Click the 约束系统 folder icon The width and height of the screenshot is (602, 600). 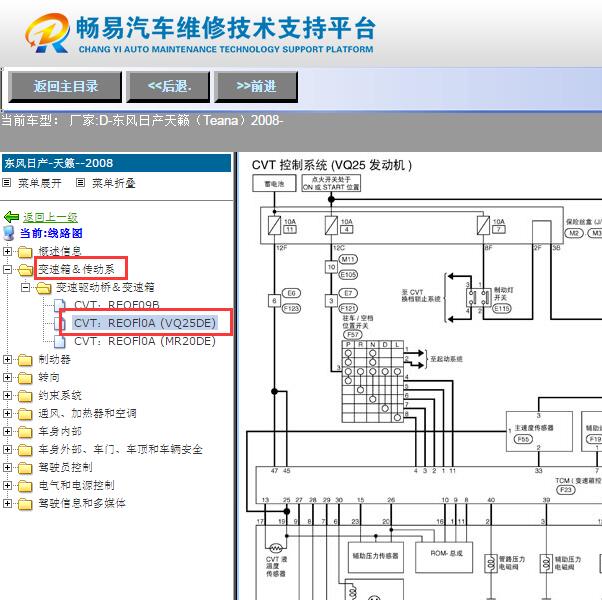coord(25,396)
